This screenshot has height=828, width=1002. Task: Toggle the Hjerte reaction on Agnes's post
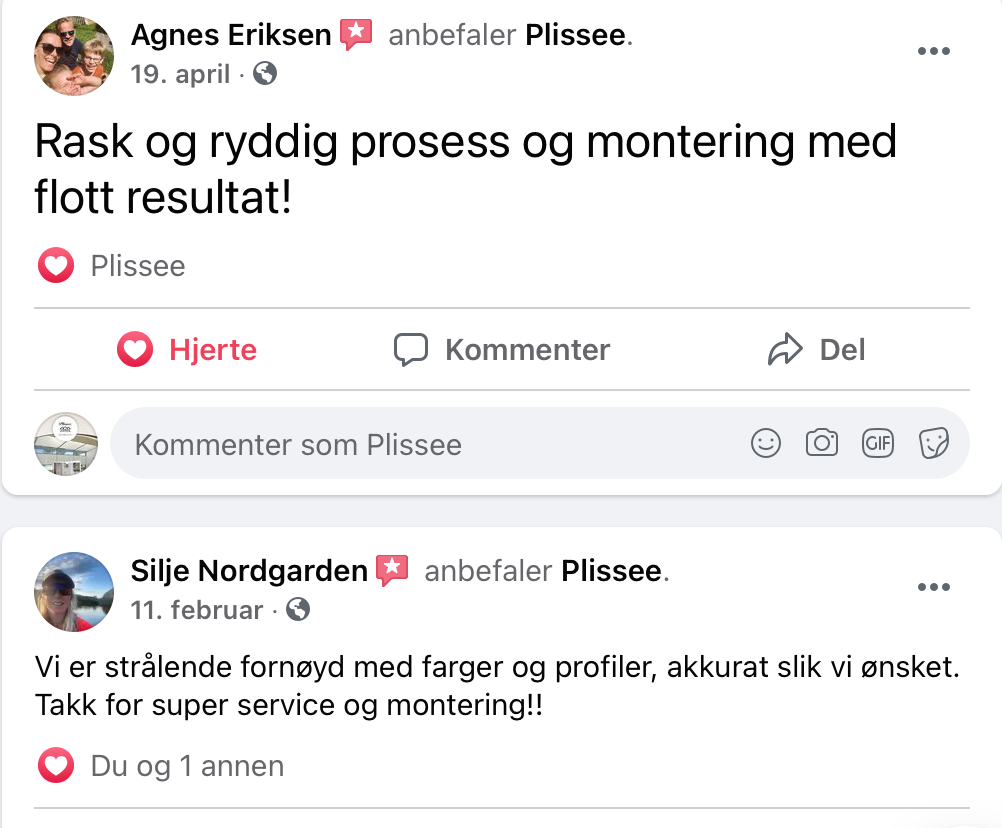pyautogui.click(x=187, y=350)
